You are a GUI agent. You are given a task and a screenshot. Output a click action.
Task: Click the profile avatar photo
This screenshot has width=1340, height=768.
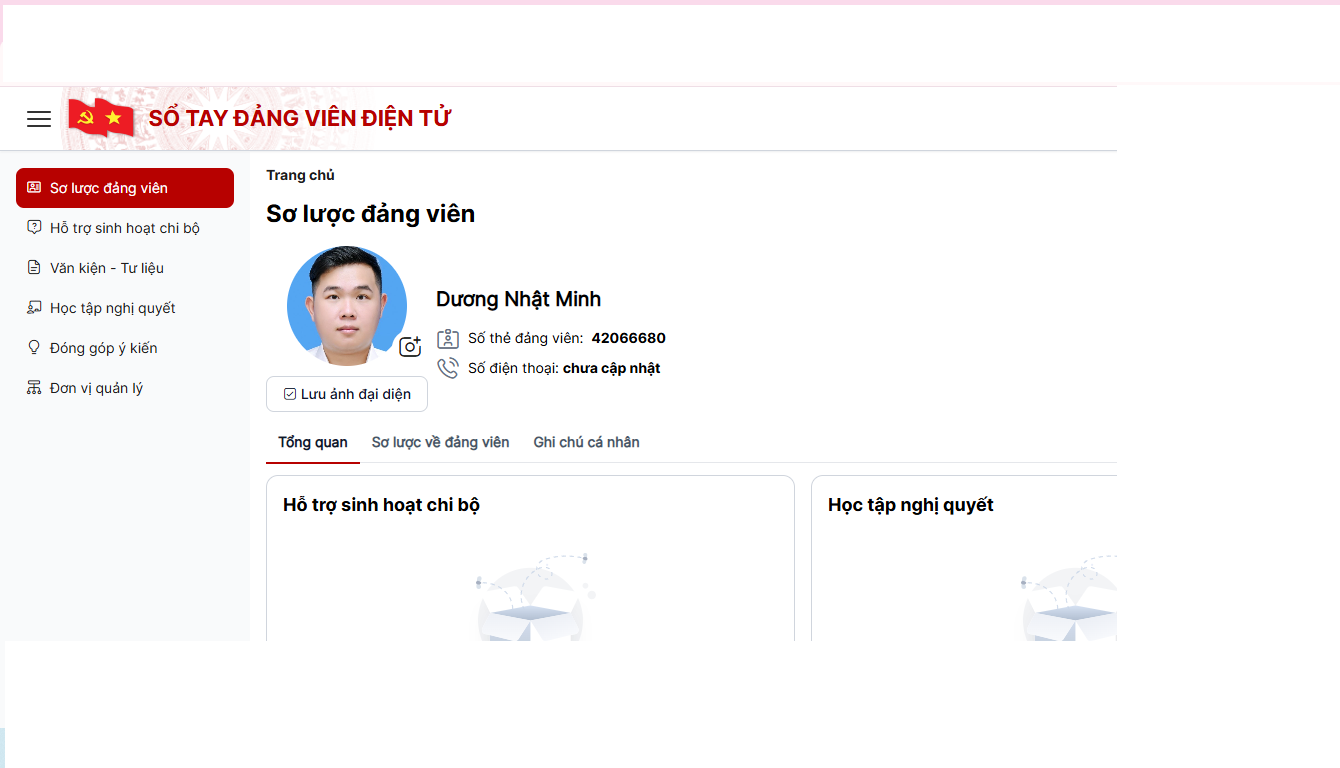click(x=346, y=305)
